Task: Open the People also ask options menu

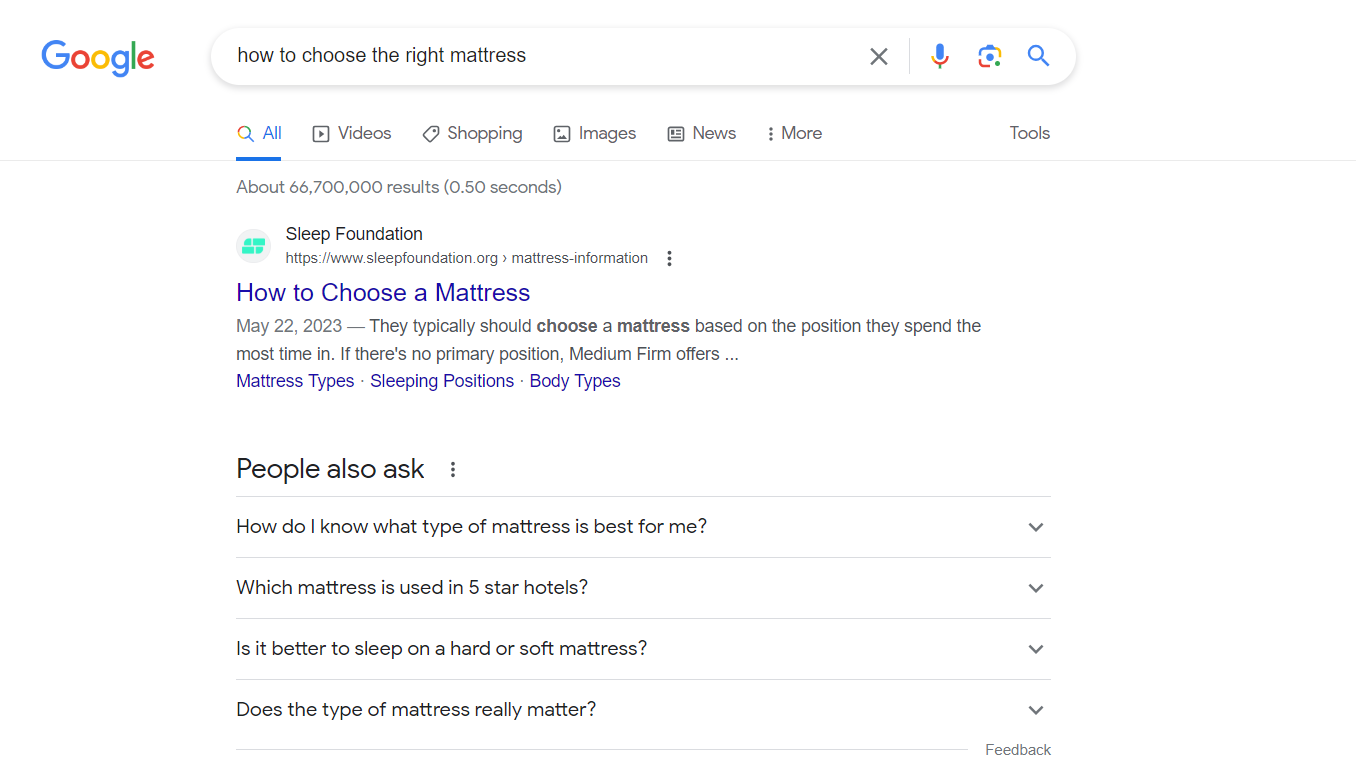Action: tap(453, 468)
